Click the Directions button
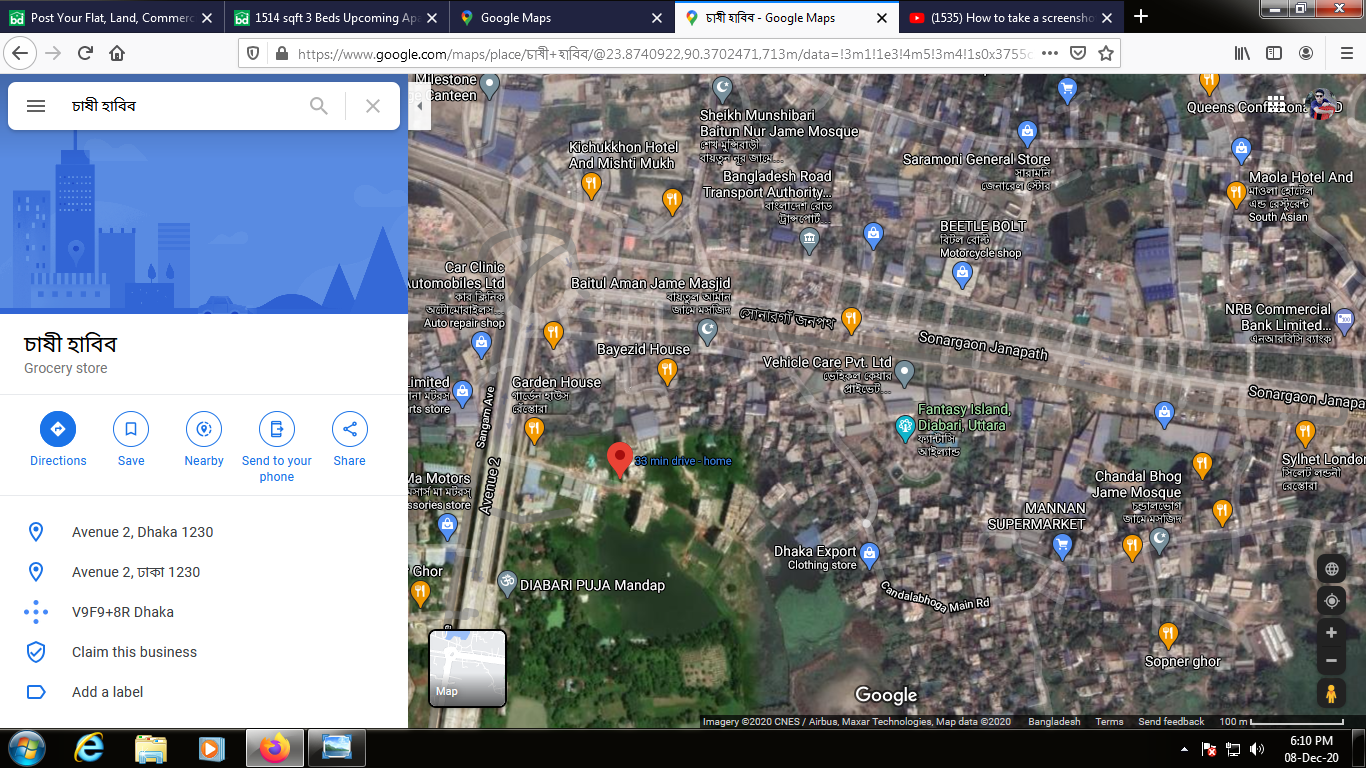The image size is (1366, 768). pos(58,440)
